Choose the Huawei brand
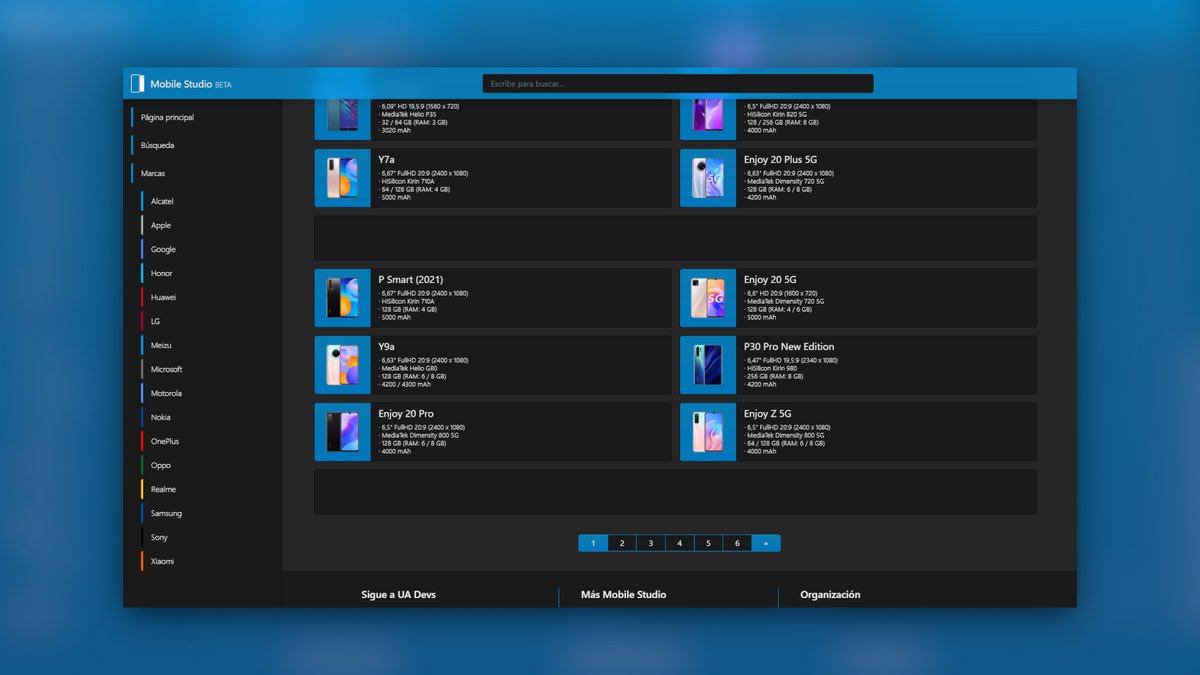The height and width of the screenshot is (675, 1200). pos(163,297)
